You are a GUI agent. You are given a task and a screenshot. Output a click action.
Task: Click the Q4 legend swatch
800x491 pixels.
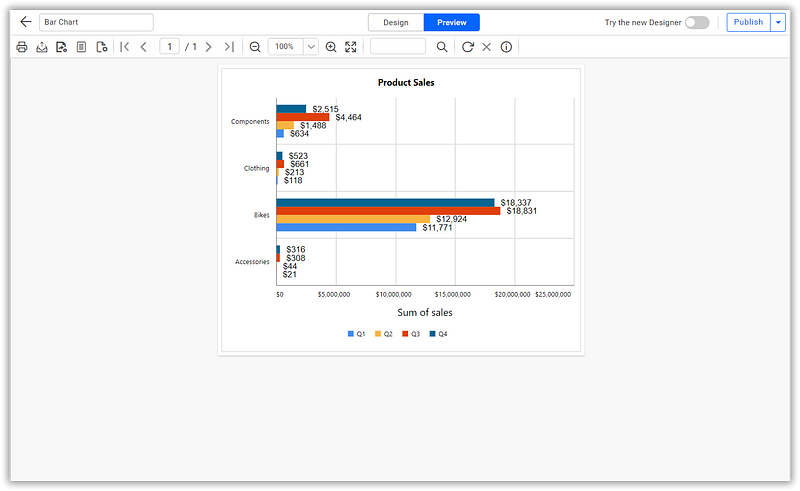point(433,334)
